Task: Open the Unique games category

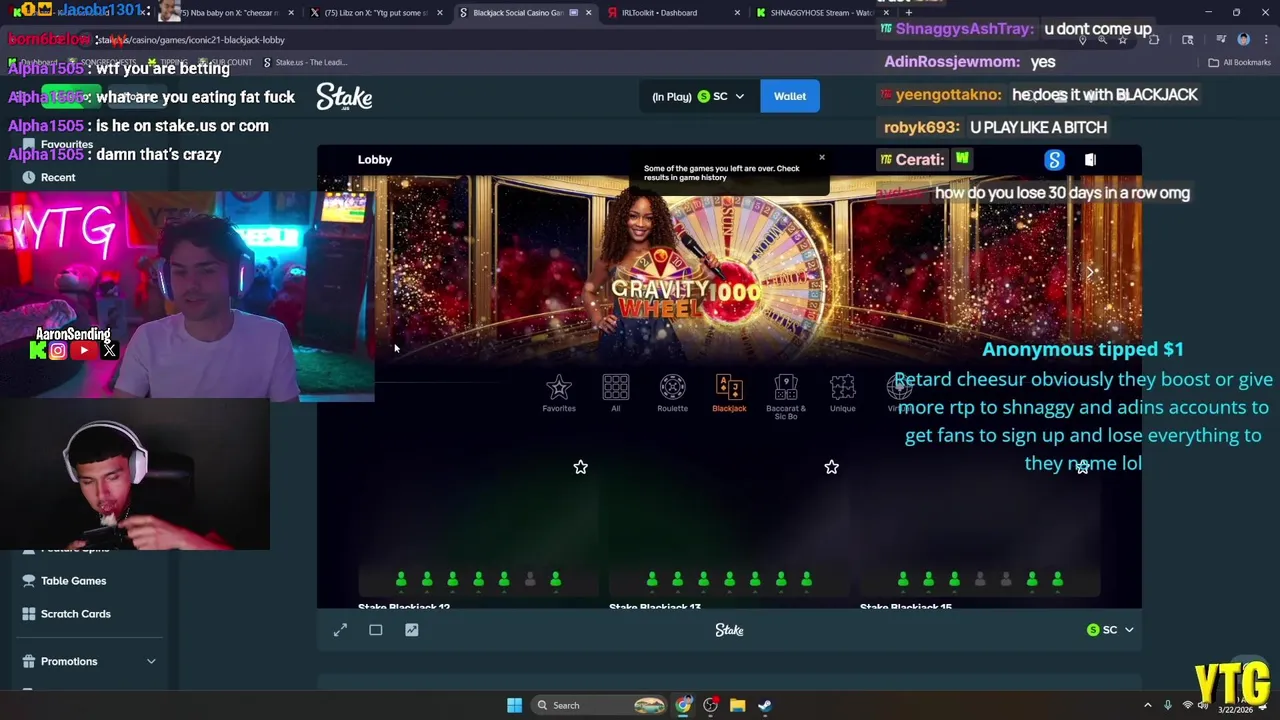Action: click(x=842, y=393)
